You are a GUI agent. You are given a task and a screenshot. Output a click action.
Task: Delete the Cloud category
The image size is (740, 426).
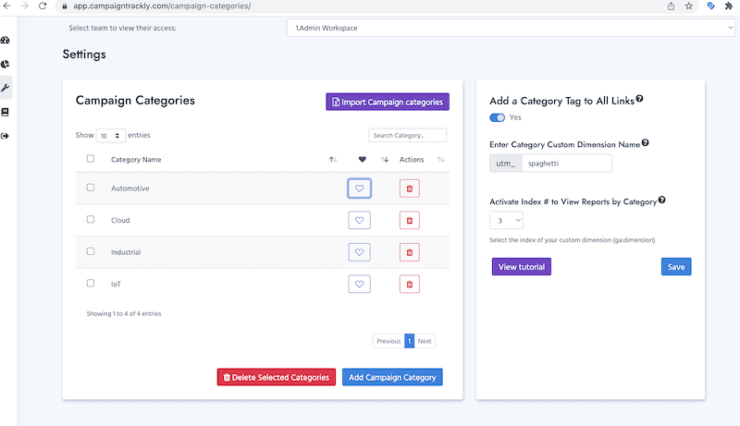[x=409, y=220]
